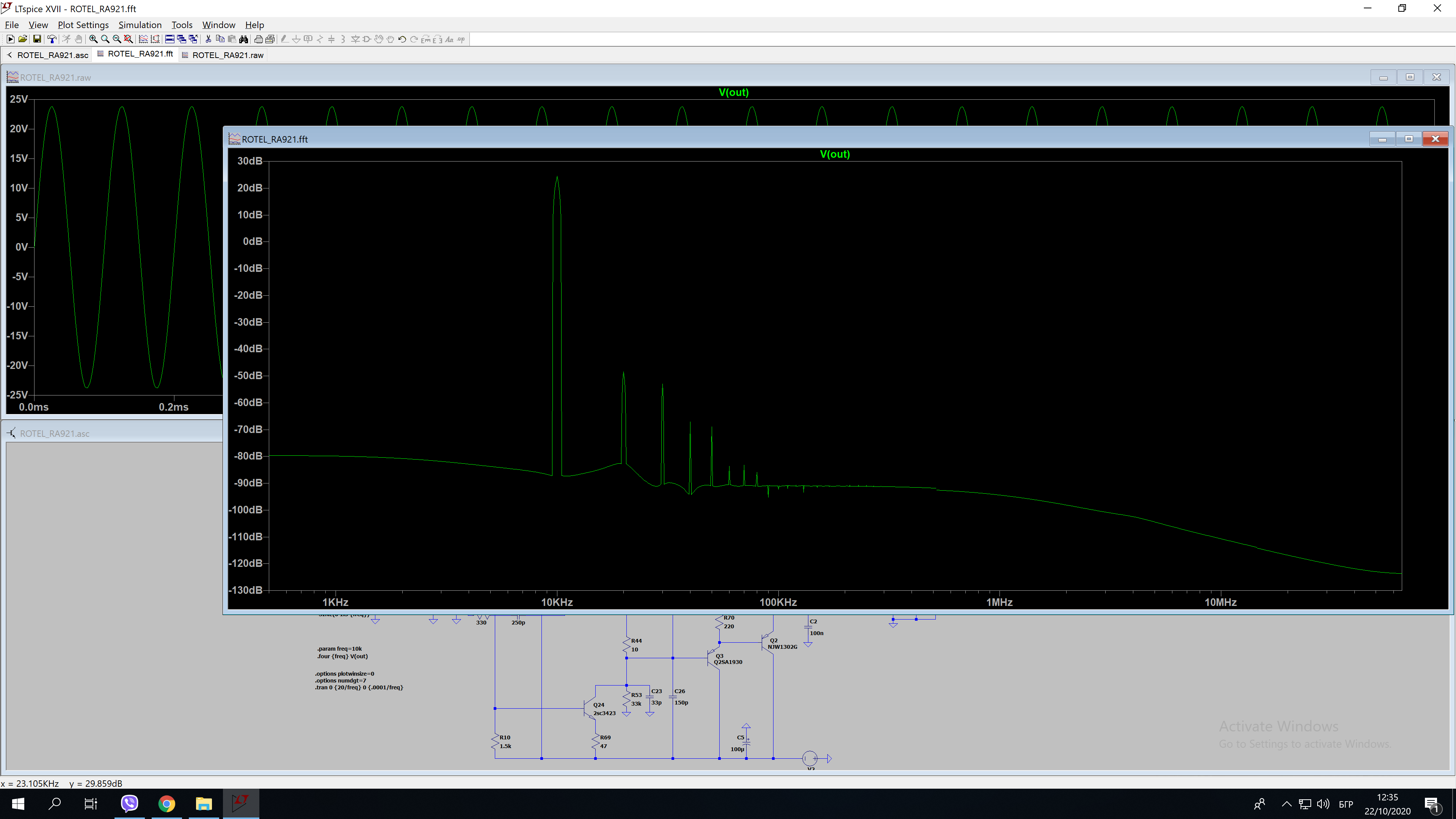
Task: Click the Print icon
Action: click(x=270, y=39)
